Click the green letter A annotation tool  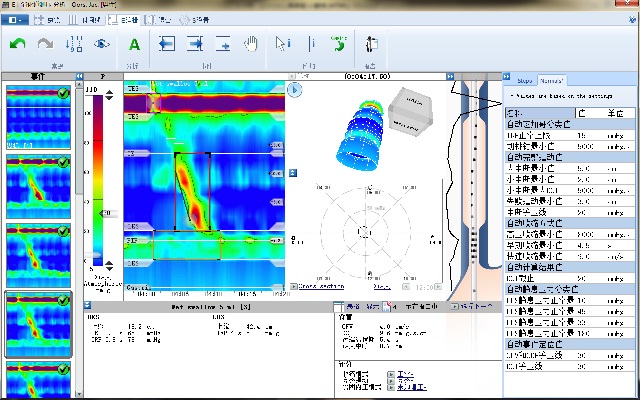pyautogui.click(x=134, y=44)
